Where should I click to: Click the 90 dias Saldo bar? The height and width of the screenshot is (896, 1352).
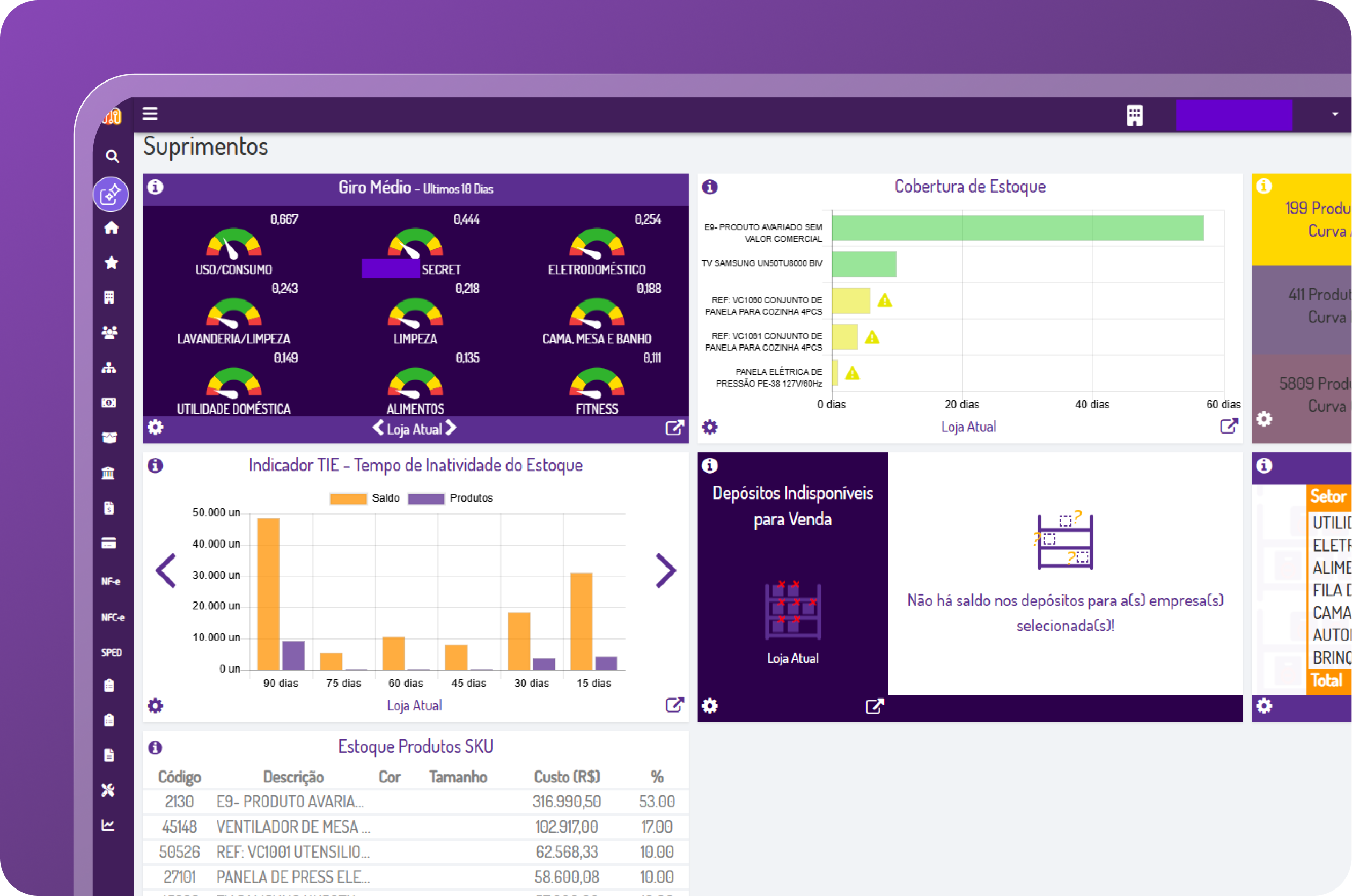[268, 594]
